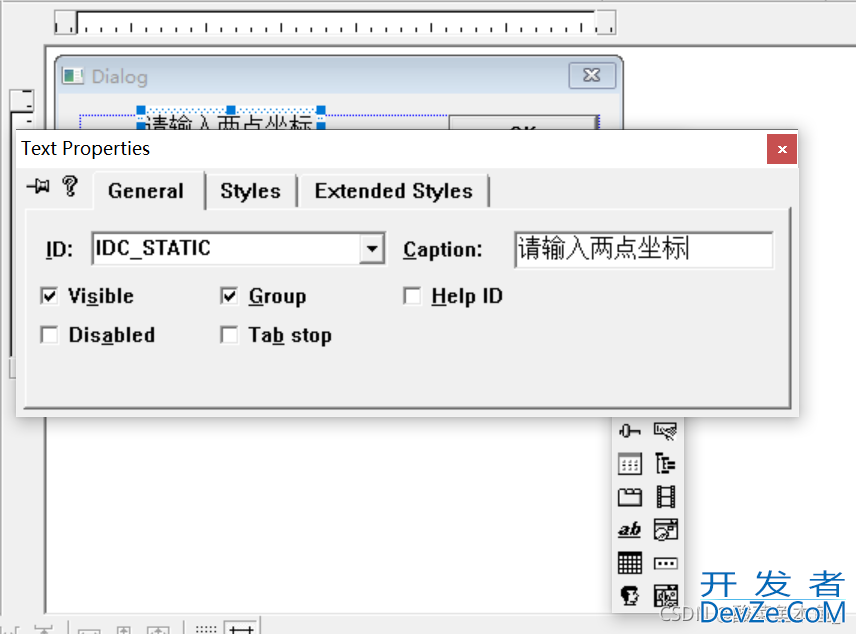Select the Animate (film strip) control tool
This screenshot has height=634, width=856.
click(x=665, y=497)
